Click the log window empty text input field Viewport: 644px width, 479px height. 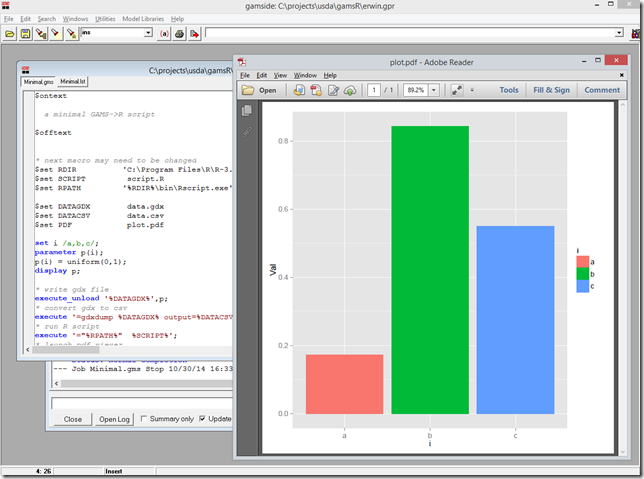142,403
